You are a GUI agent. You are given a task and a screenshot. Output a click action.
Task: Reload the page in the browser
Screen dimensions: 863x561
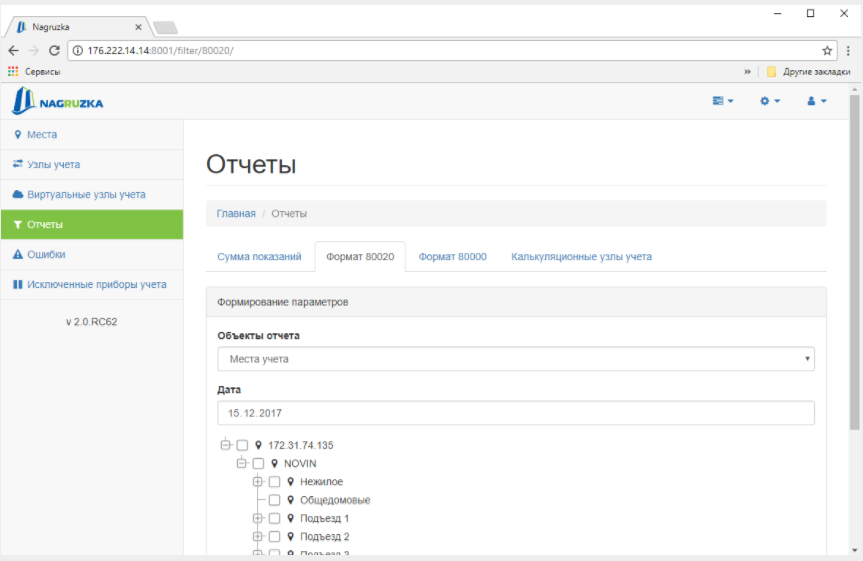(54, 51)
